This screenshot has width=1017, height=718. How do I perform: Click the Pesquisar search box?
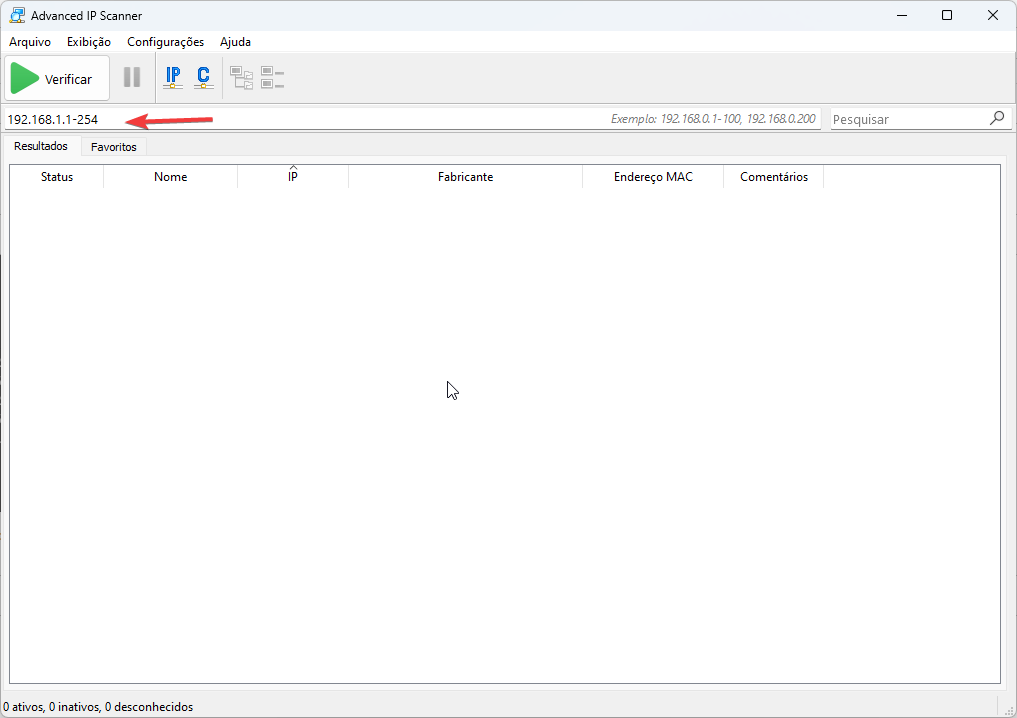pos(905,119)
